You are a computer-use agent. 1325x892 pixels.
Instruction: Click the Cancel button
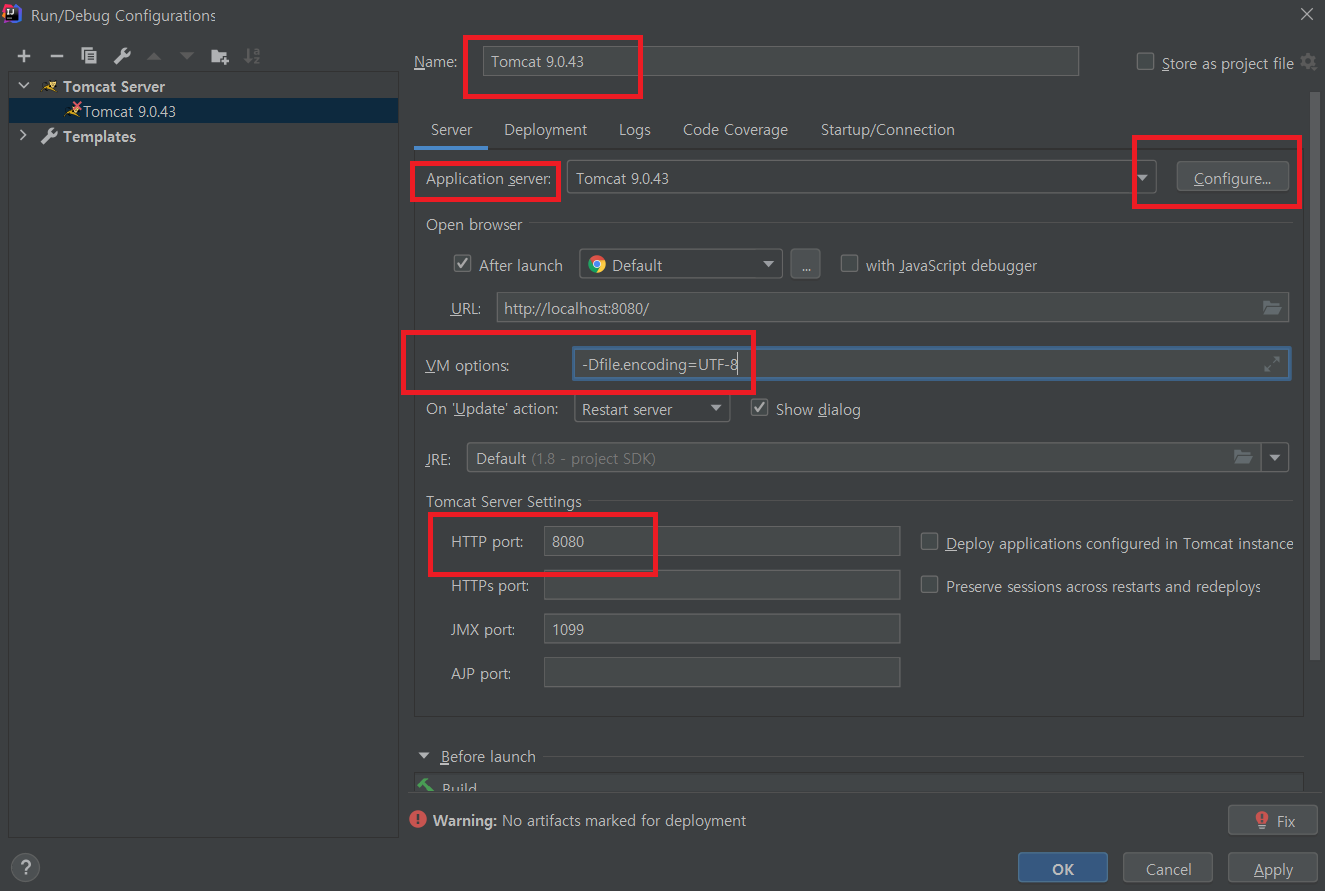pos(1168,869)
